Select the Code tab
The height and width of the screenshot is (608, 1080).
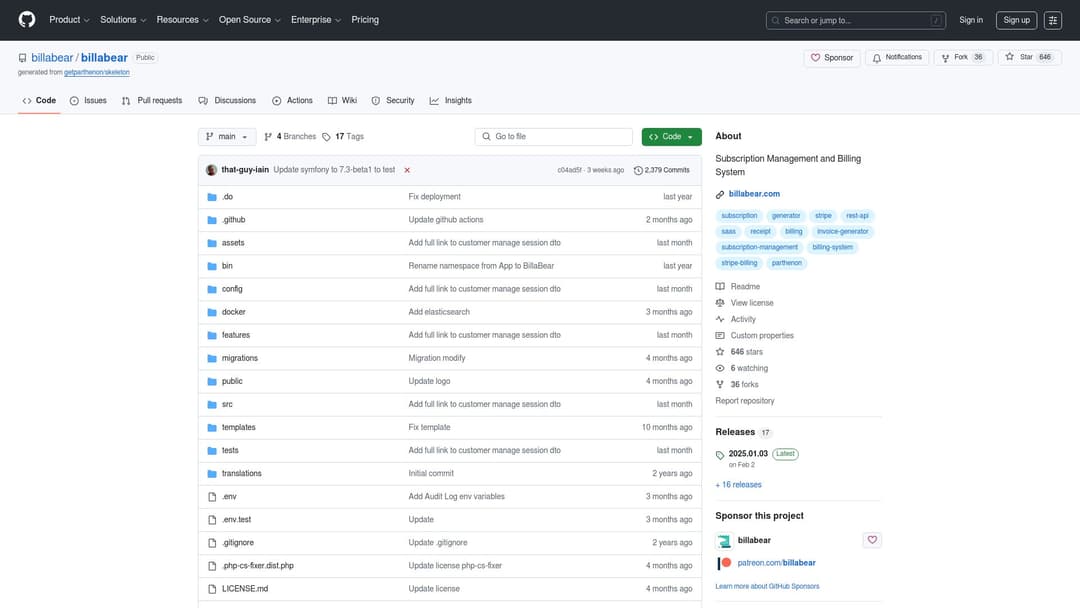[39, 101]
